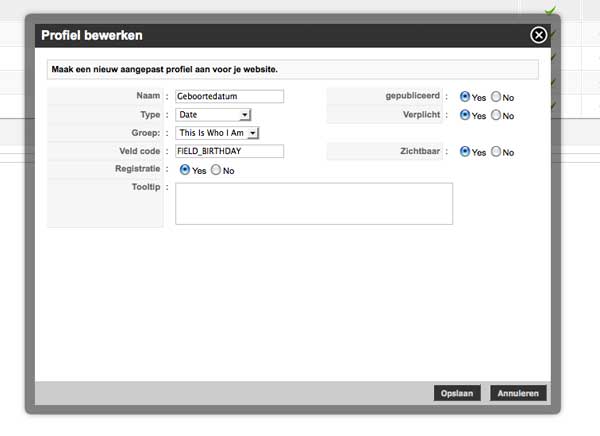Click inside the Tooltip text area
This screenshot has height=436, width=600.
point(314,204)
